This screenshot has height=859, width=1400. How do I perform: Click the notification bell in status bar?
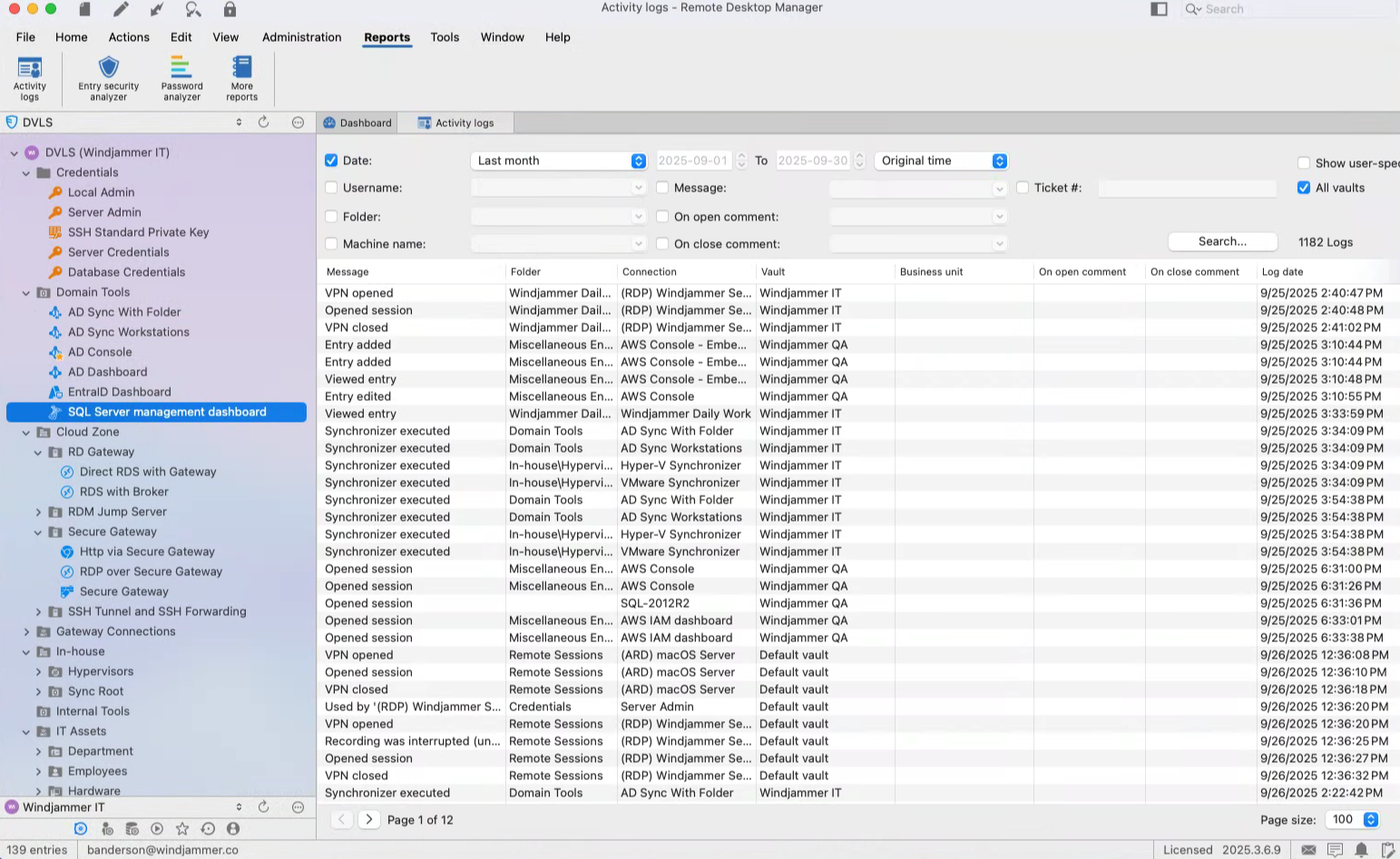point(1361,850)
